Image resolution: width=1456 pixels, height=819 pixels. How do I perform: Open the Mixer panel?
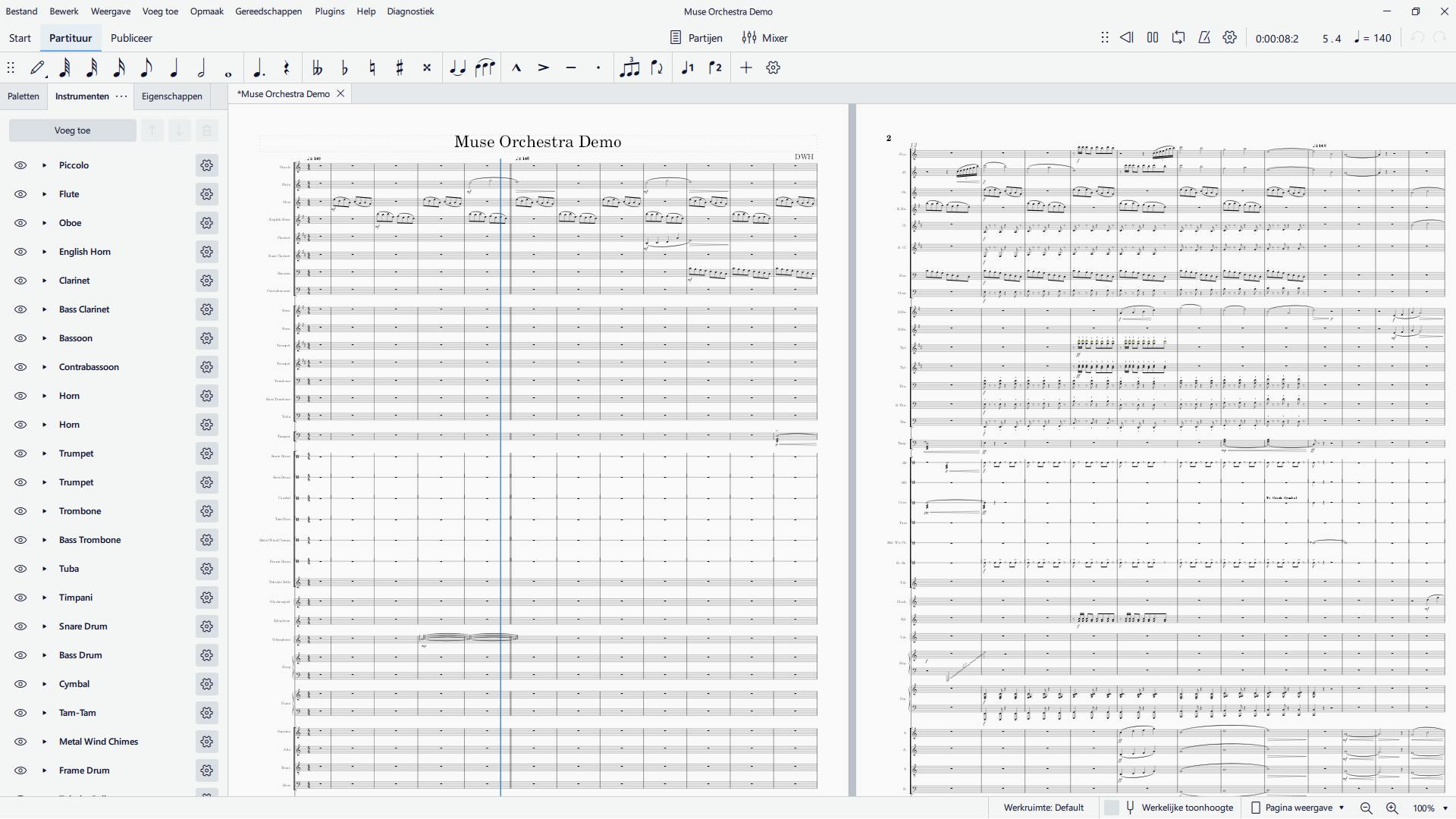(x=765, y=38)
